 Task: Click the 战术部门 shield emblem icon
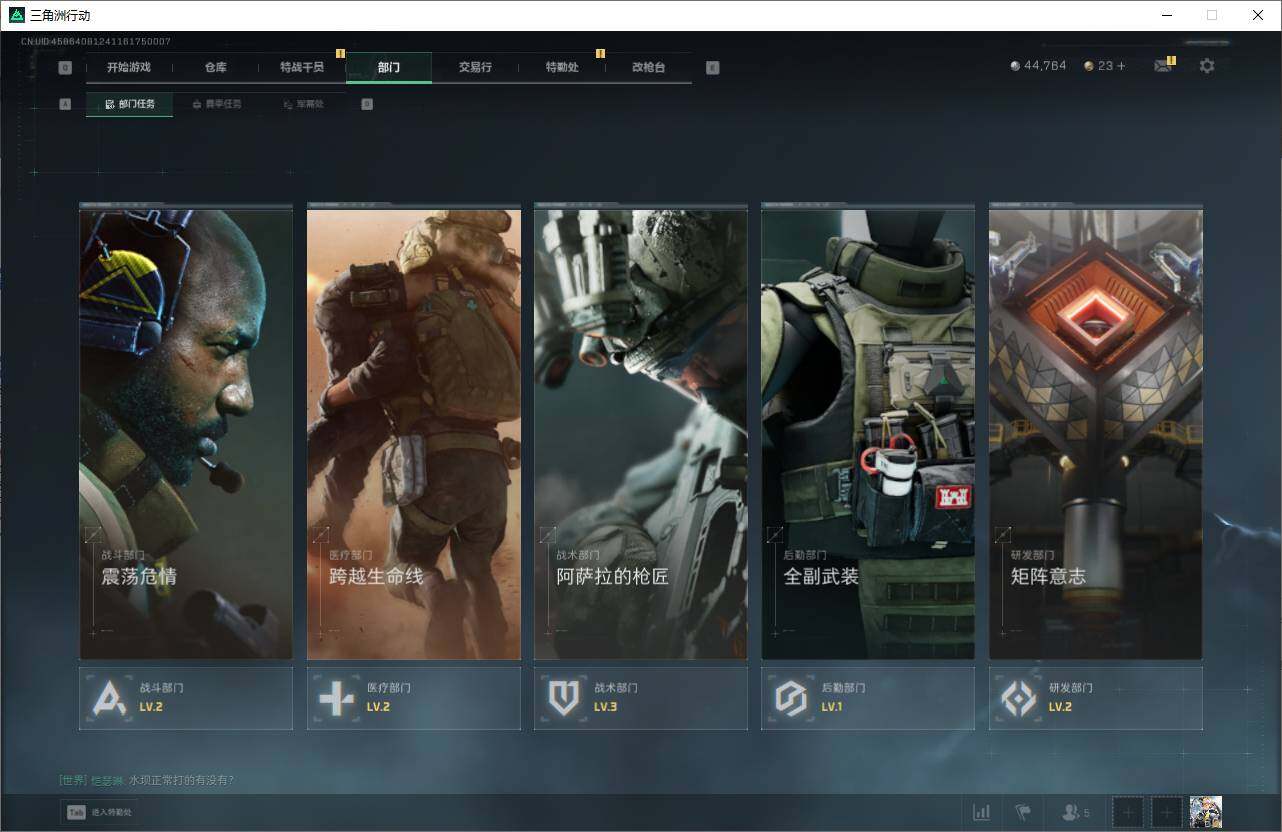click(564, 698)
